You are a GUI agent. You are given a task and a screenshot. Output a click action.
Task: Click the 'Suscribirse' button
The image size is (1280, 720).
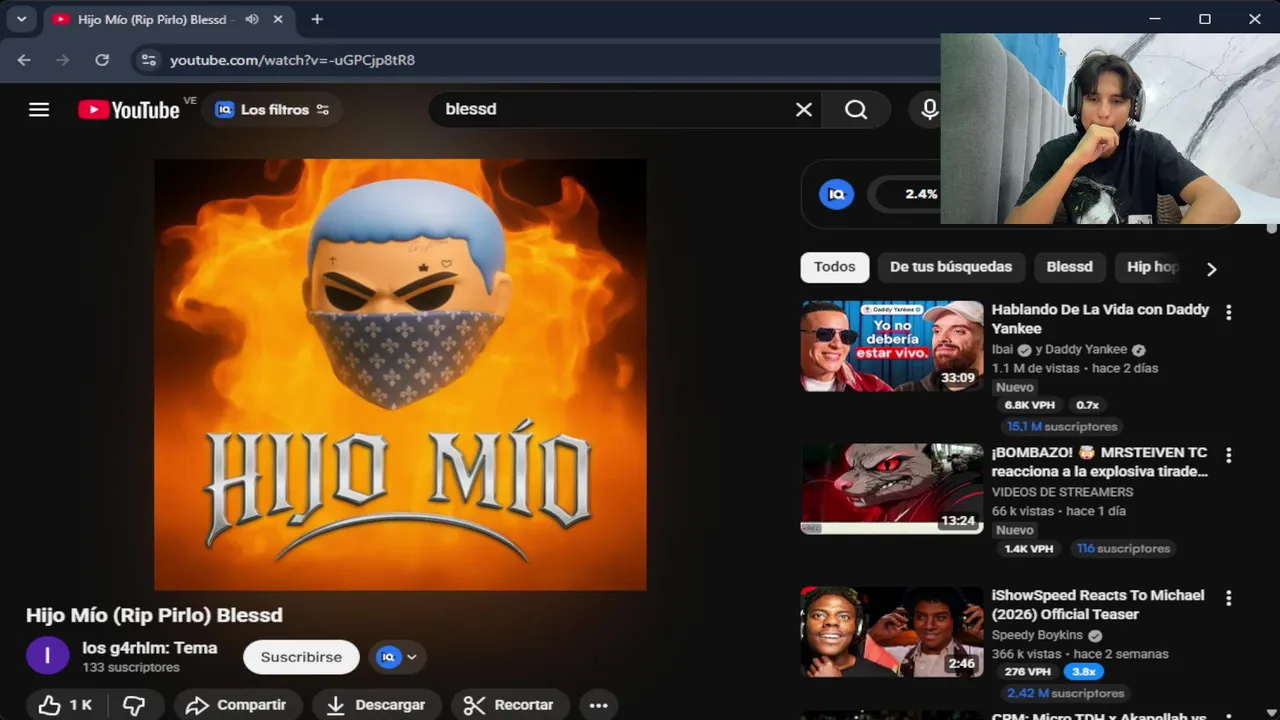point(301,657)
